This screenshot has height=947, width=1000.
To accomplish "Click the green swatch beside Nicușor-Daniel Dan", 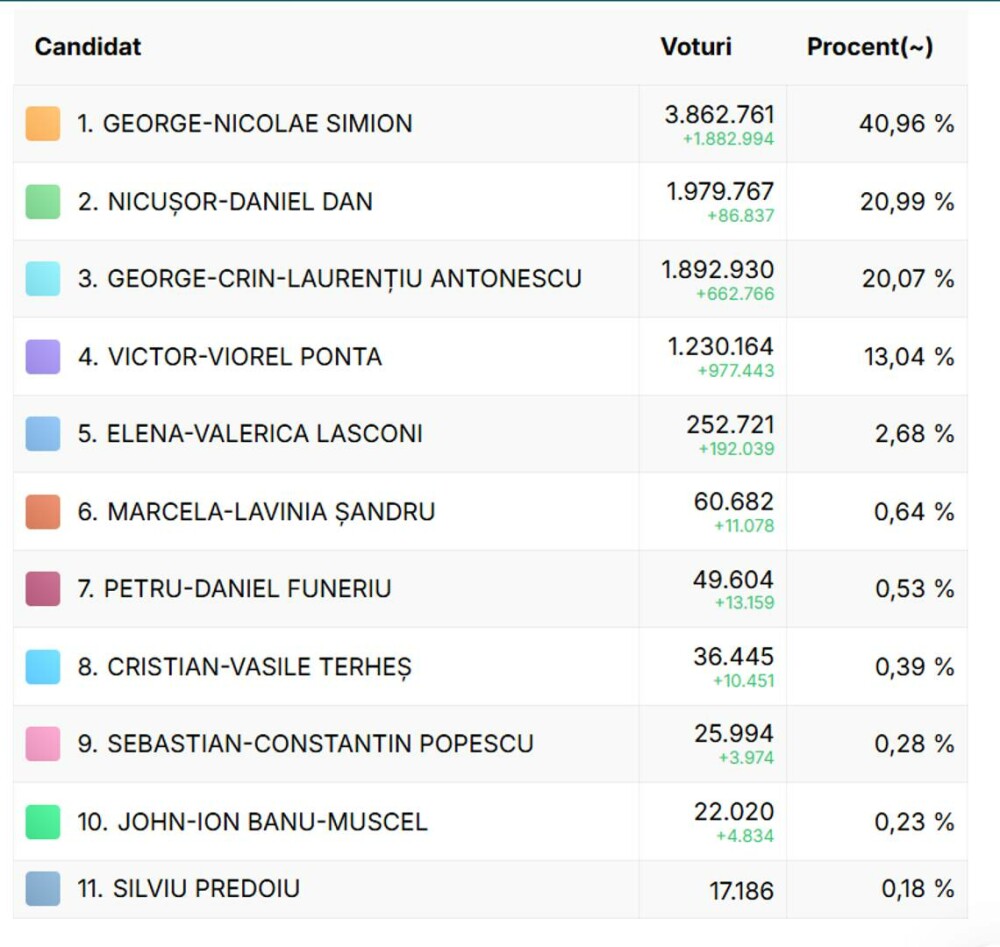I will 43,201.
